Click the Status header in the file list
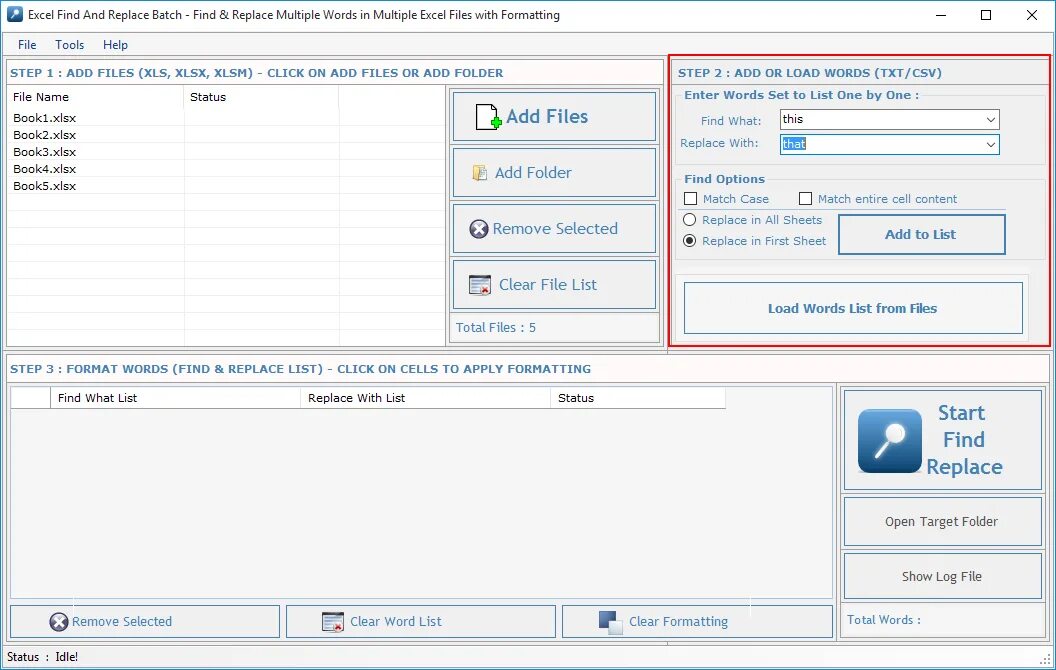Image resolution: width=1056 pixels, height=670 pixels. 261,97
